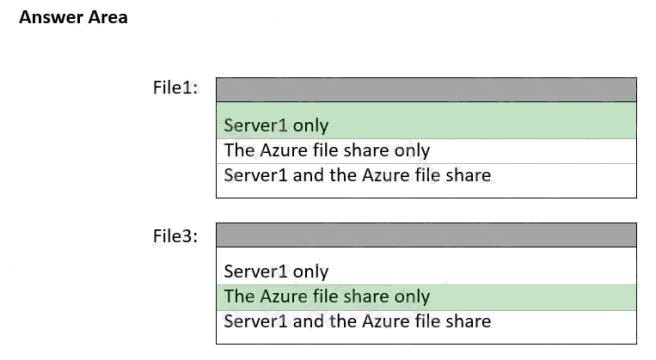The height and width of the screenshot is (360, 656).
Task: Choose 'The Azure file share only' for File3
Action: pyautogui.click(x=426, y=297)
